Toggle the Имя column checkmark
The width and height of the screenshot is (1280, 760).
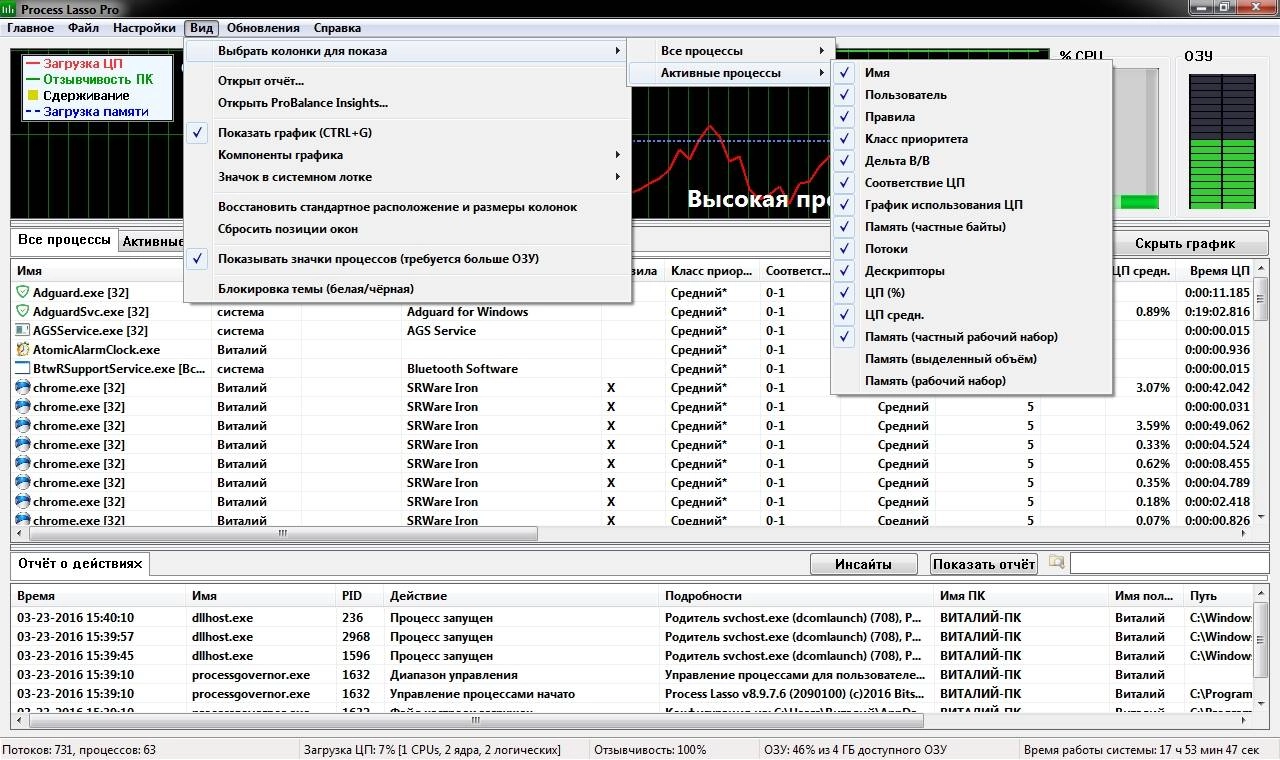846,73
